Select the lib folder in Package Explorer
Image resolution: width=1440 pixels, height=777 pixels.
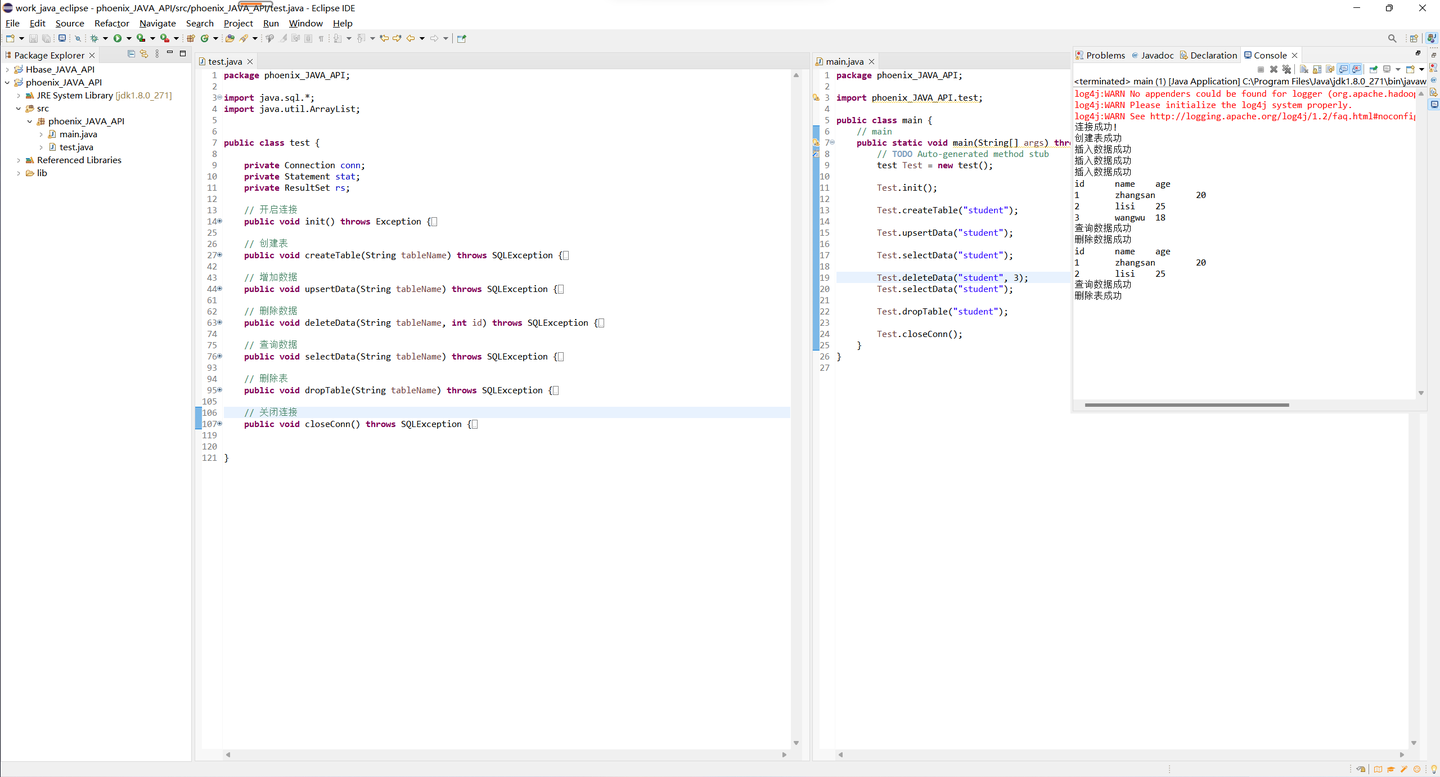(35, 173)
